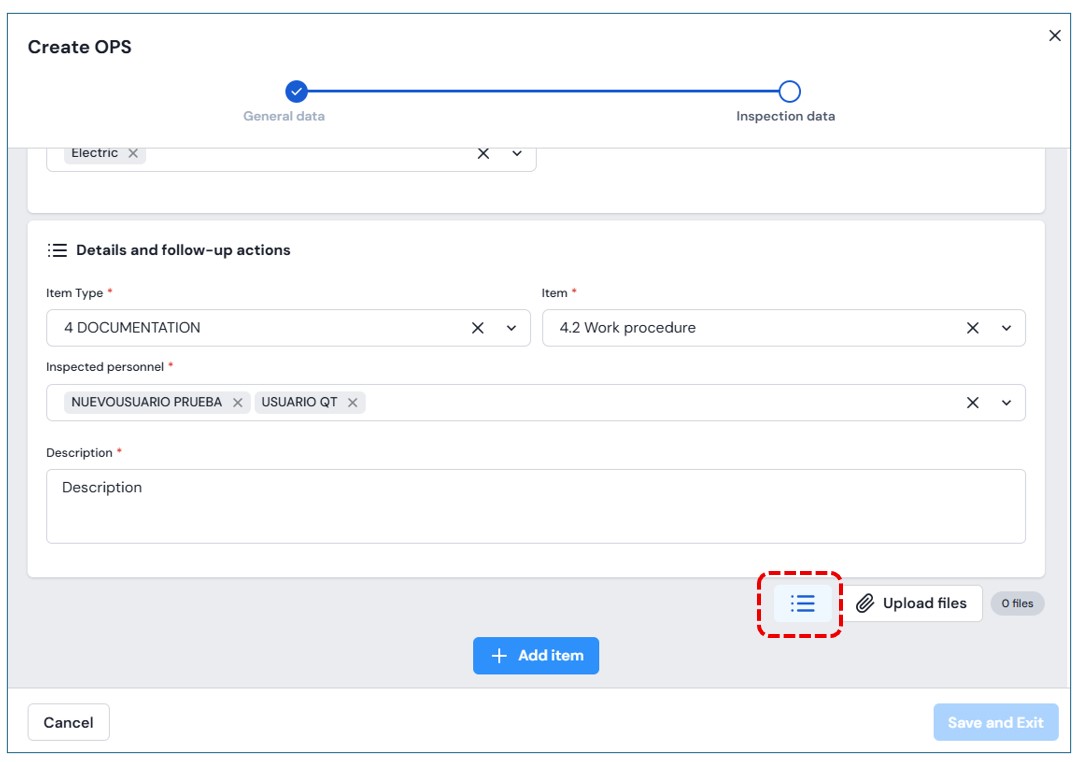Remove NUEVOUSUARIO PRUEBA from inspected personnel
The image size is (1083, 762).
tap(238, 403)
